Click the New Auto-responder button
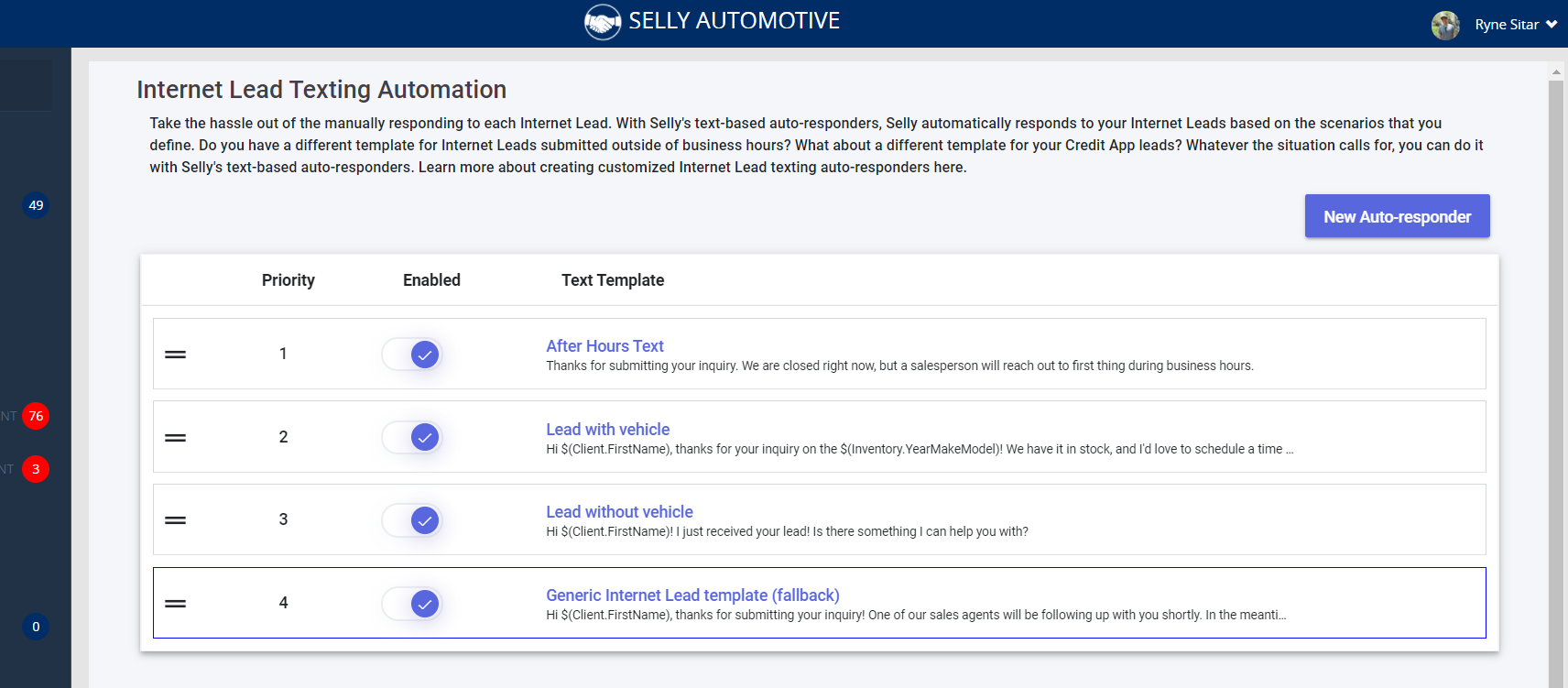The width and height of the screenshot is (1568, 688). click(1397, 216)
